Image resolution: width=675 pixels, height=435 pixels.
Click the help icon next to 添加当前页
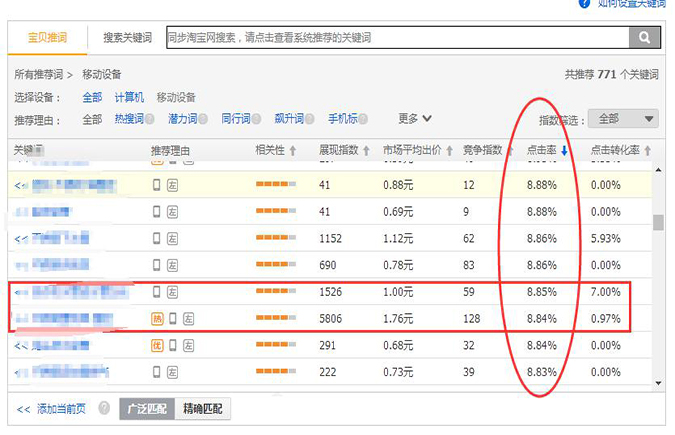tap(105, 409)
